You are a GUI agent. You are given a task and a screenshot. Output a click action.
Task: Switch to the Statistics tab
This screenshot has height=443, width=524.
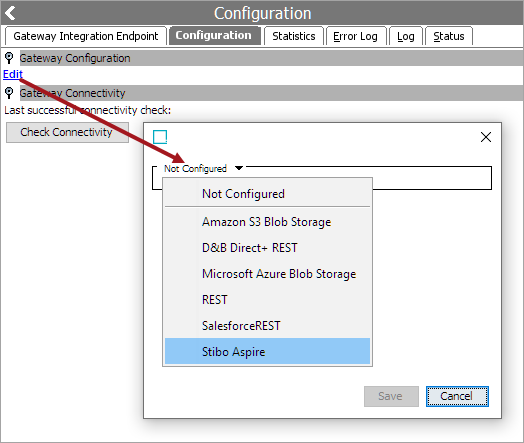(x=294, y=36)
